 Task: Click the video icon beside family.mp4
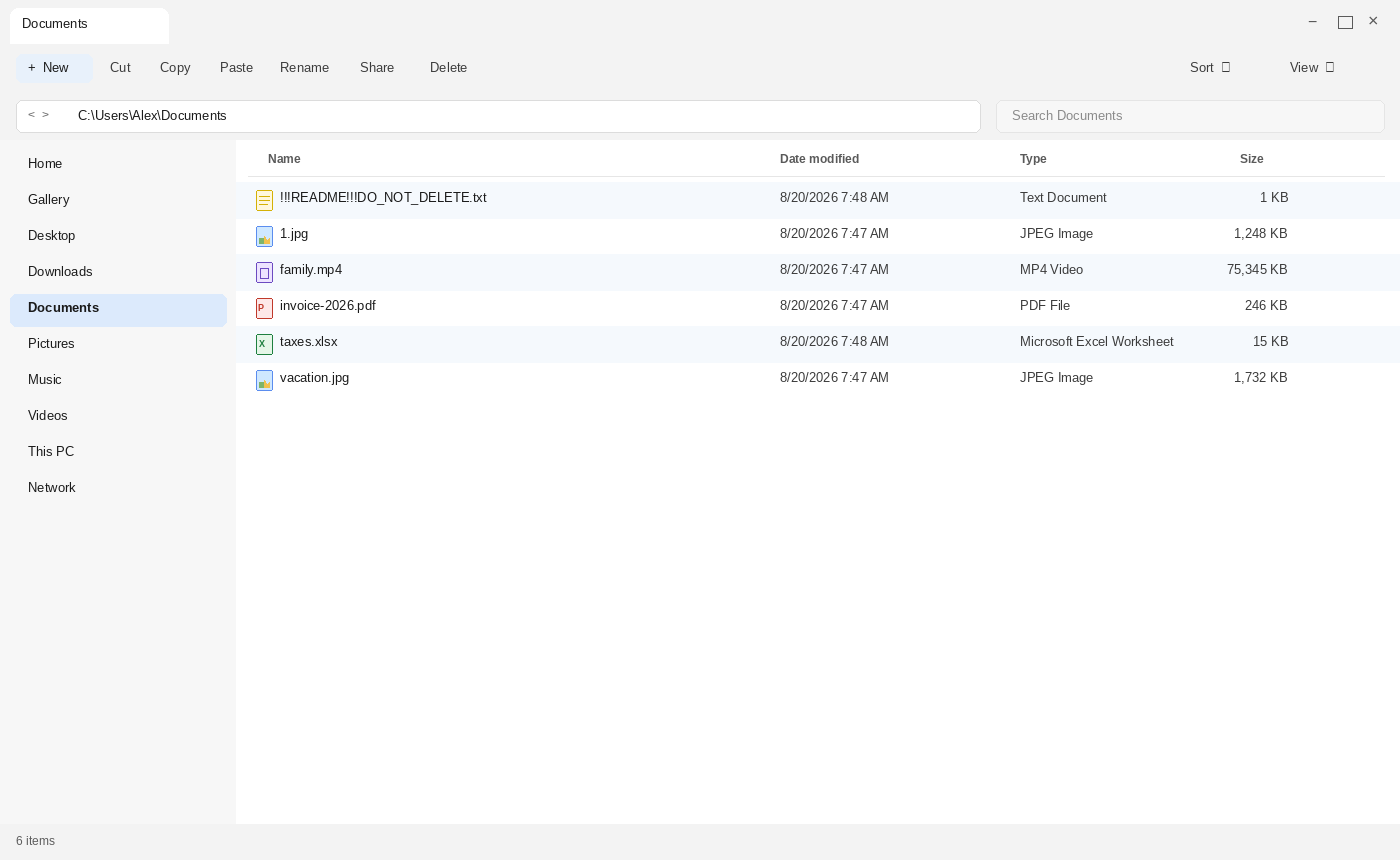tap(264, 272)
